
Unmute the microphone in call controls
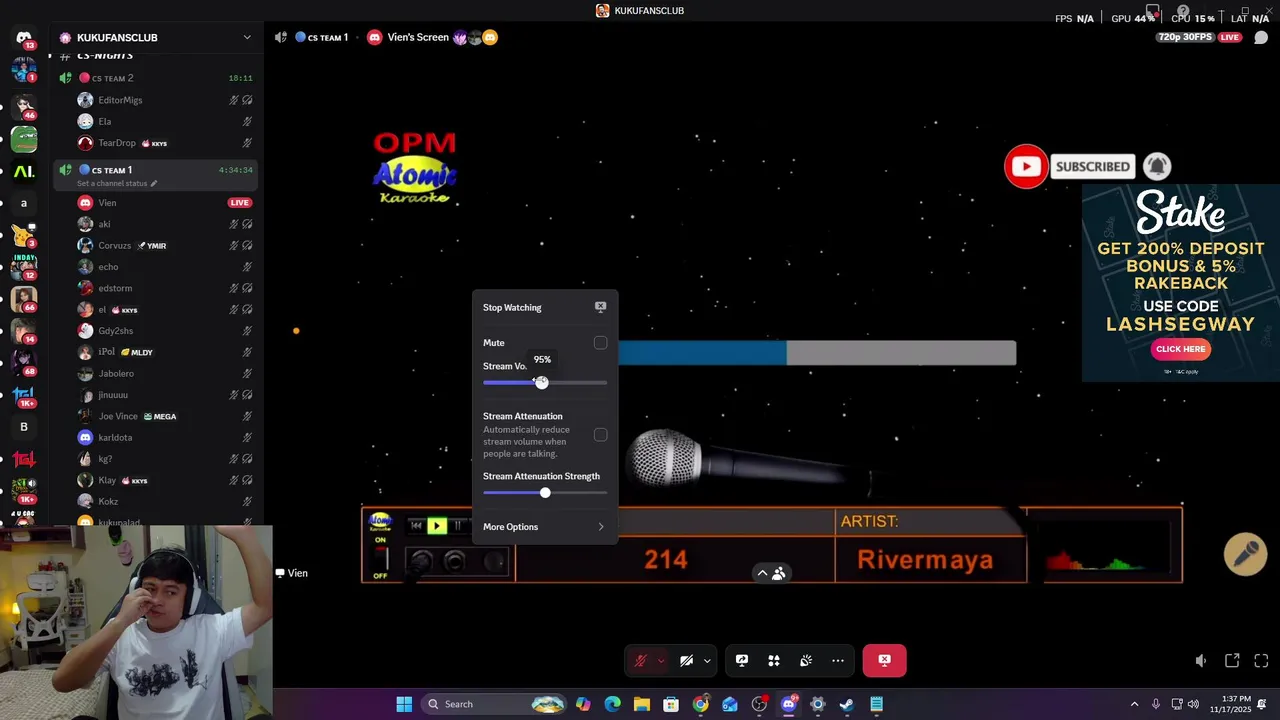click(x=640, y=660)
